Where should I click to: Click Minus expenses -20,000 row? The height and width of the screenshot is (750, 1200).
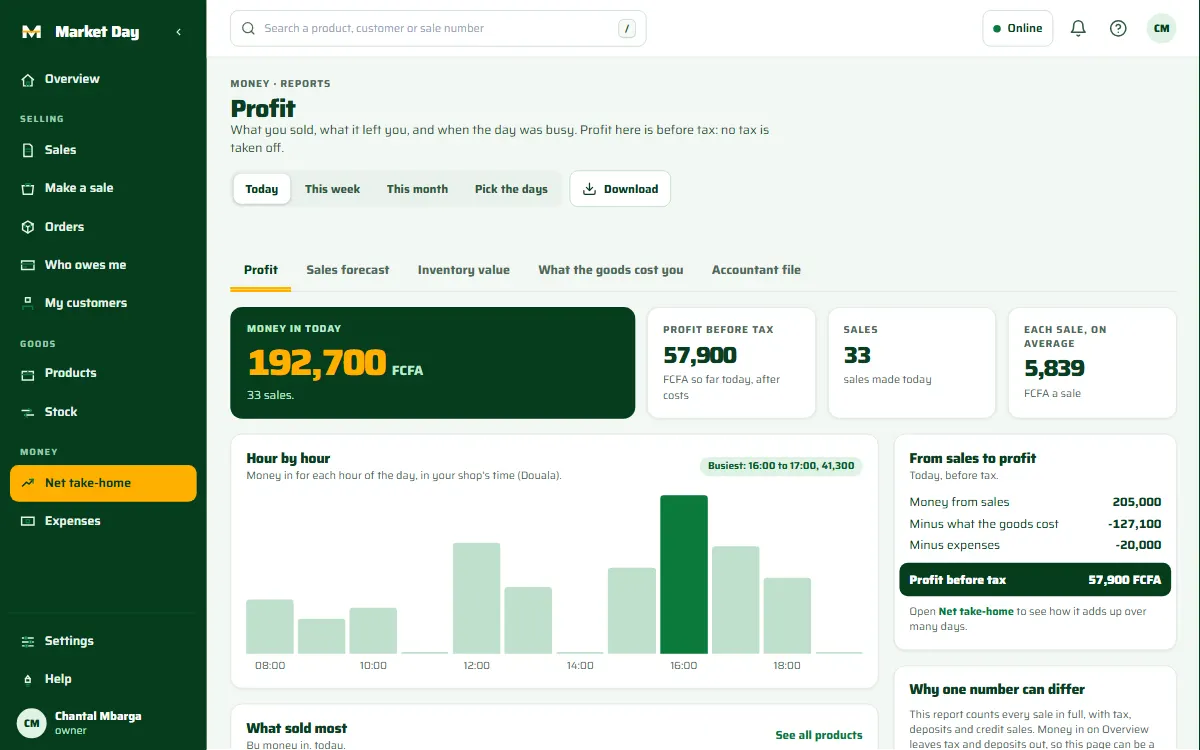[1035, 545]
